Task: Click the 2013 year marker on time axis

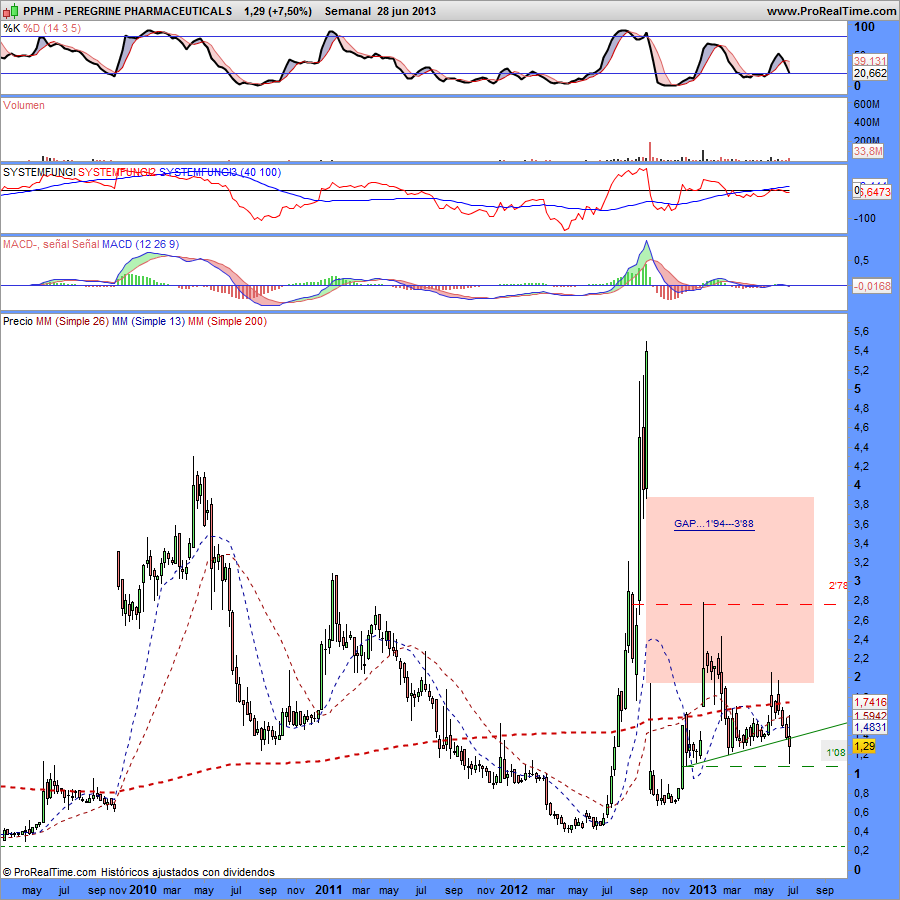Action: (x=703, y=890)
